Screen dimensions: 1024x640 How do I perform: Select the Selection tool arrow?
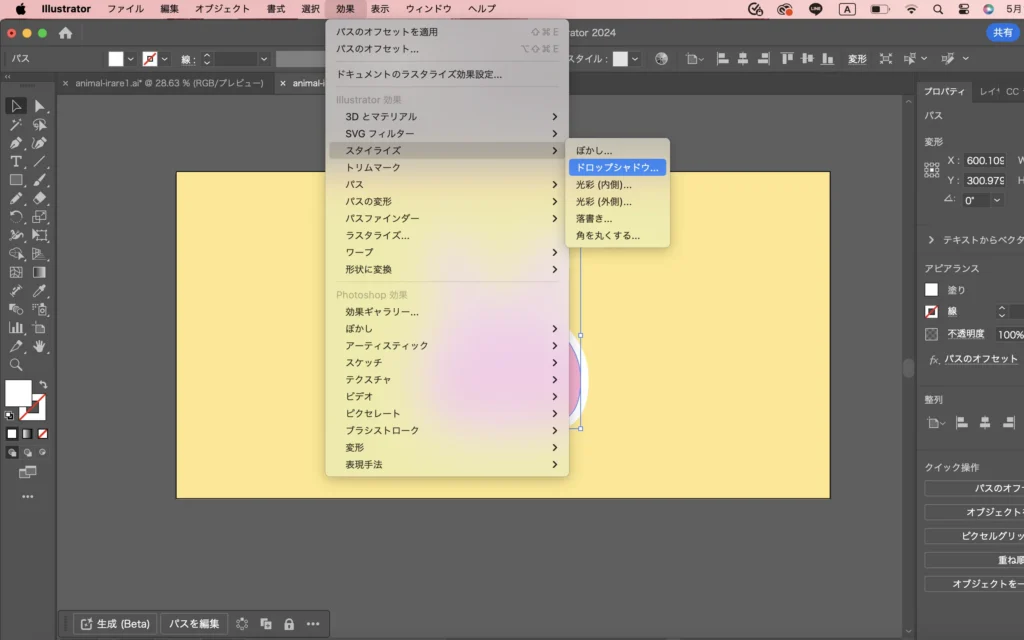[x=16, y=106]
